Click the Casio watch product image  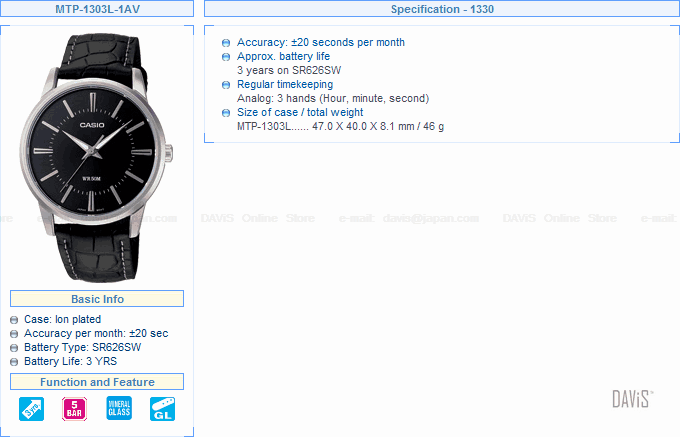pyautogui.click(x=96, y=158)
